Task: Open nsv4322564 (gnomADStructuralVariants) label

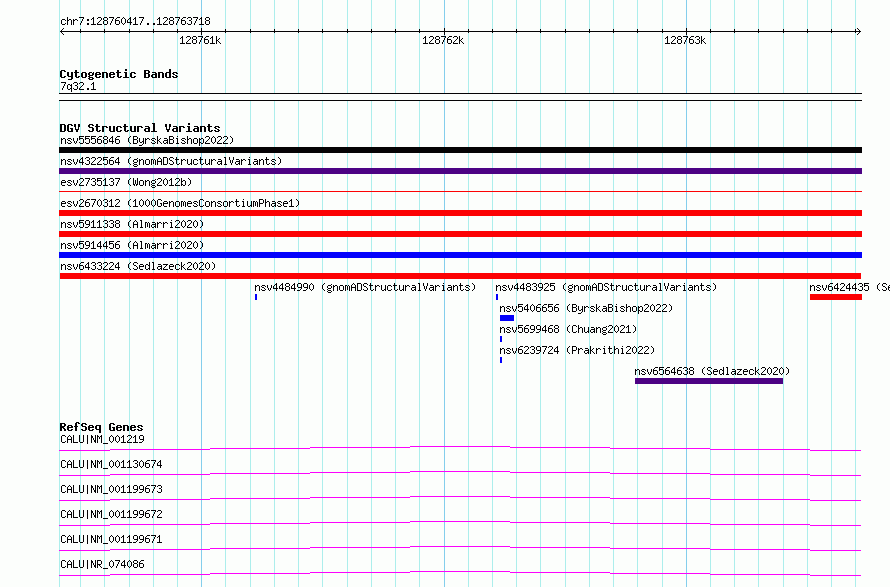Action: point(171,161)
